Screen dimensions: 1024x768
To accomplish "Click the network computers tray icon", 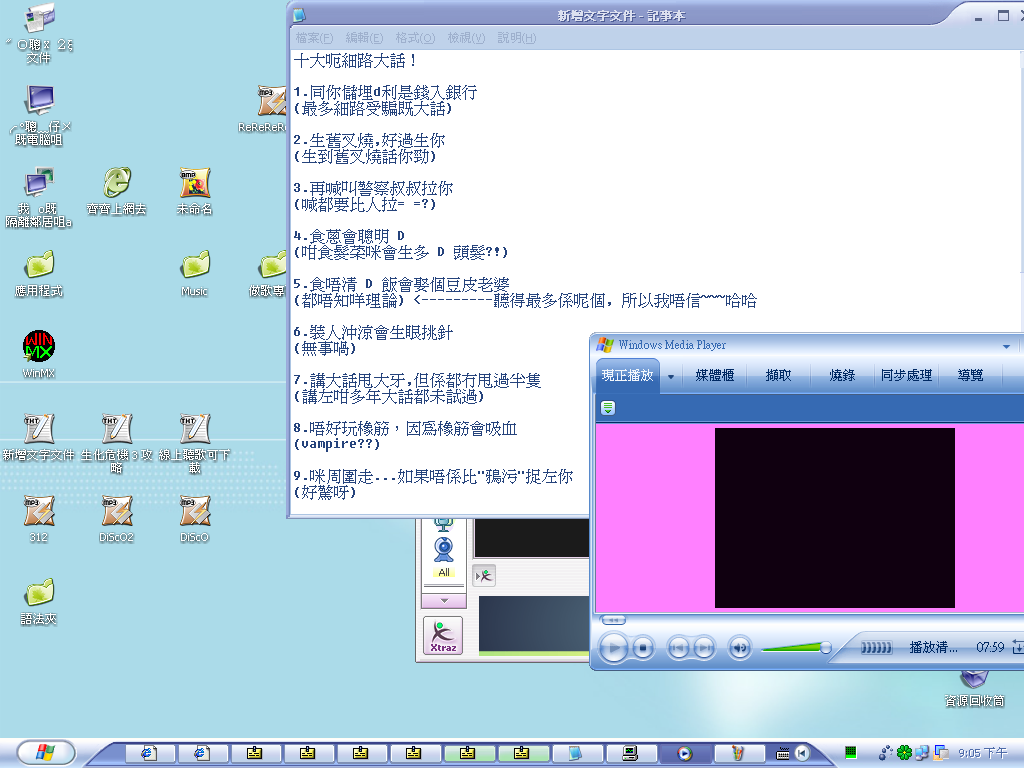I will (x=921, y=753).
